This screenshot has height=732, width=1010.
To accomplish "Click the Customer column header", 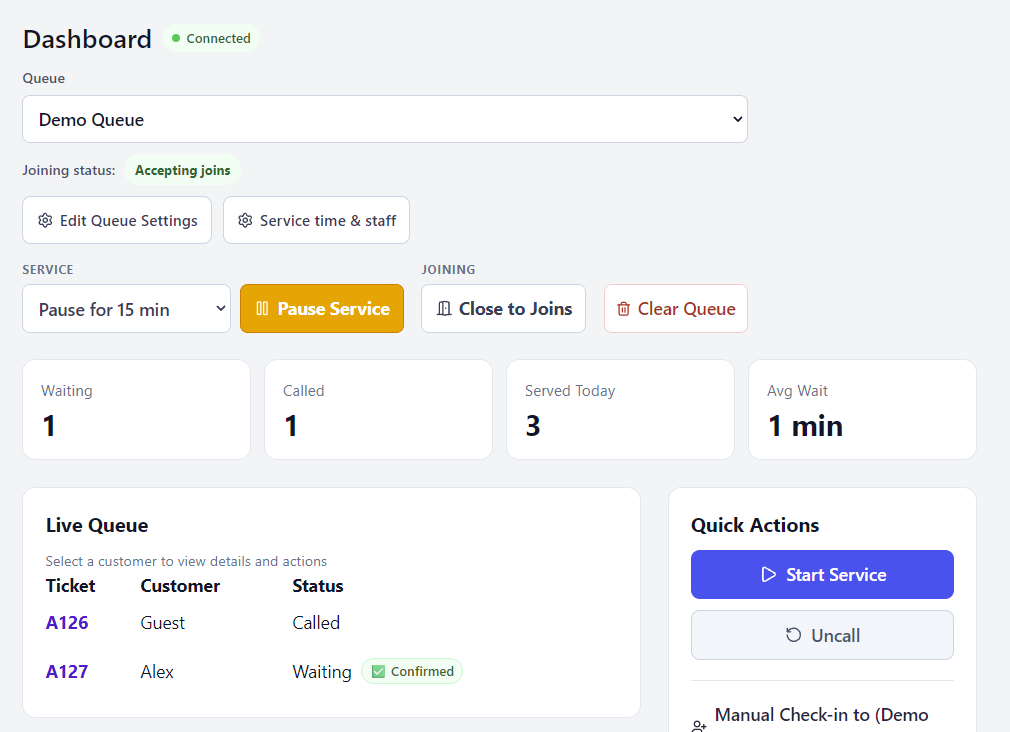I will (180, 586).
